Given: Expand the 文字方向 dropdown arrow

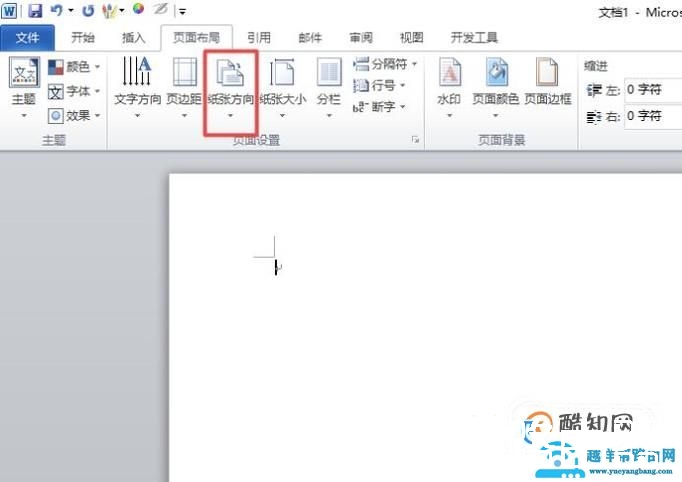Looking at the screenshot, I should 137,115.
